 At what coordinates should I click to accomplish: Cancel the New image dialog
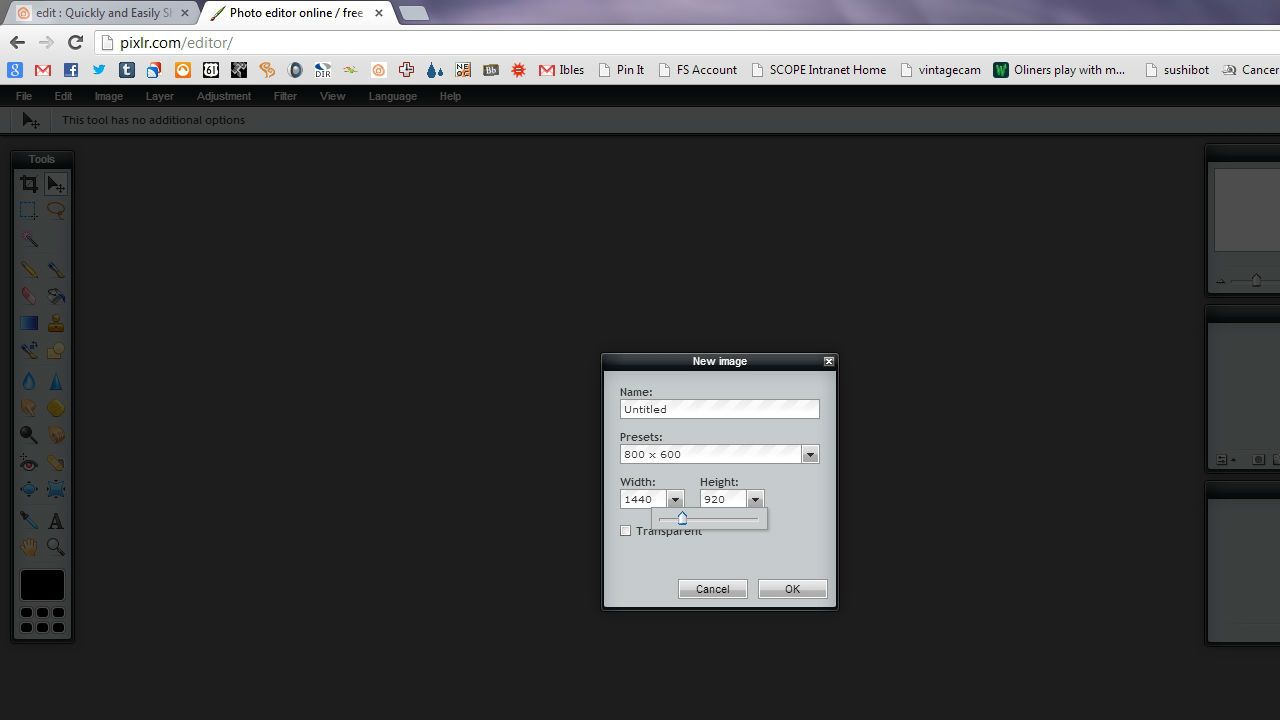pyautogui.click(x=712, y=589)
